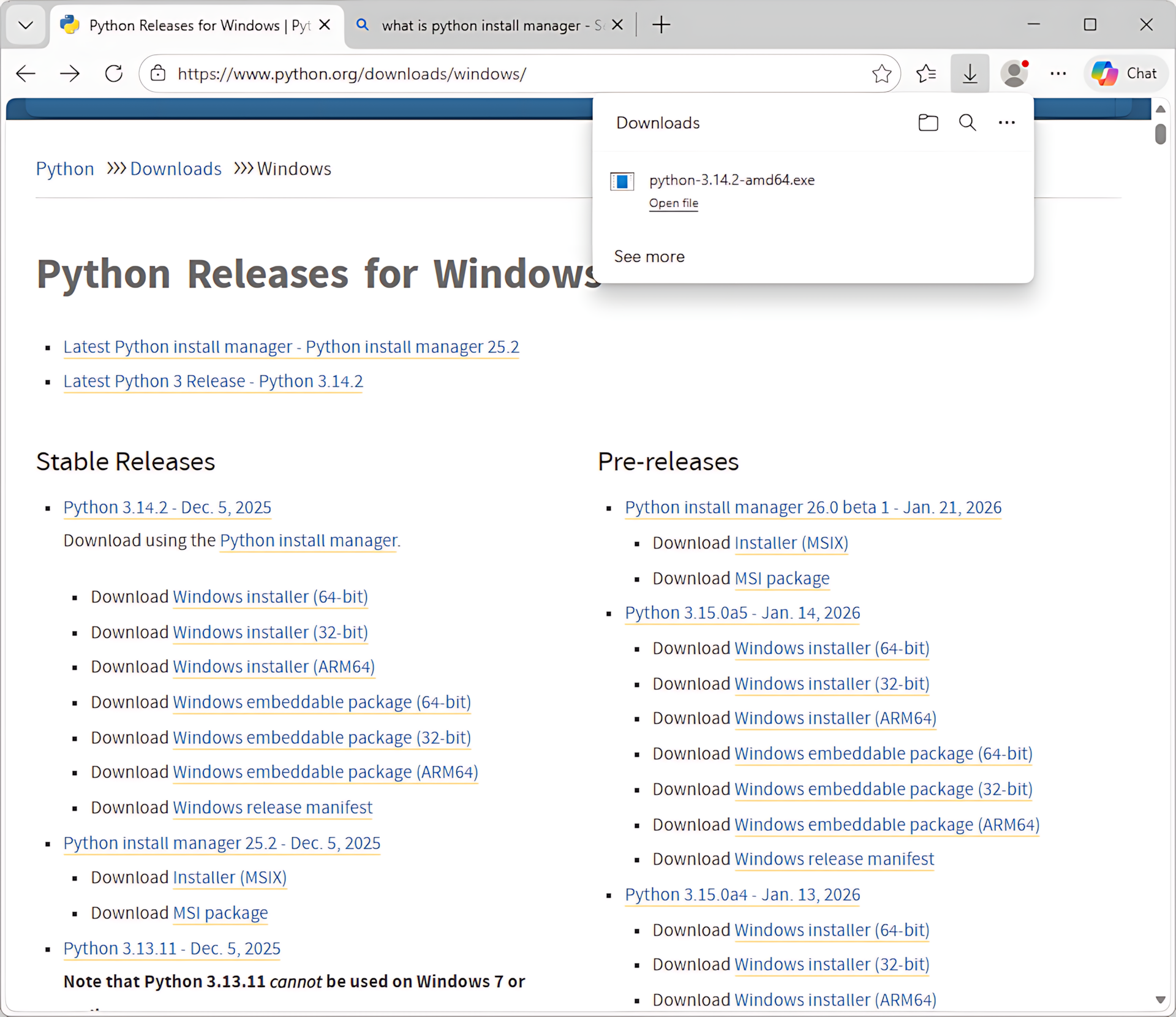Open more options in Downloads panel
This screenshot has width=1176, height=1017.
click(1006, 123)
